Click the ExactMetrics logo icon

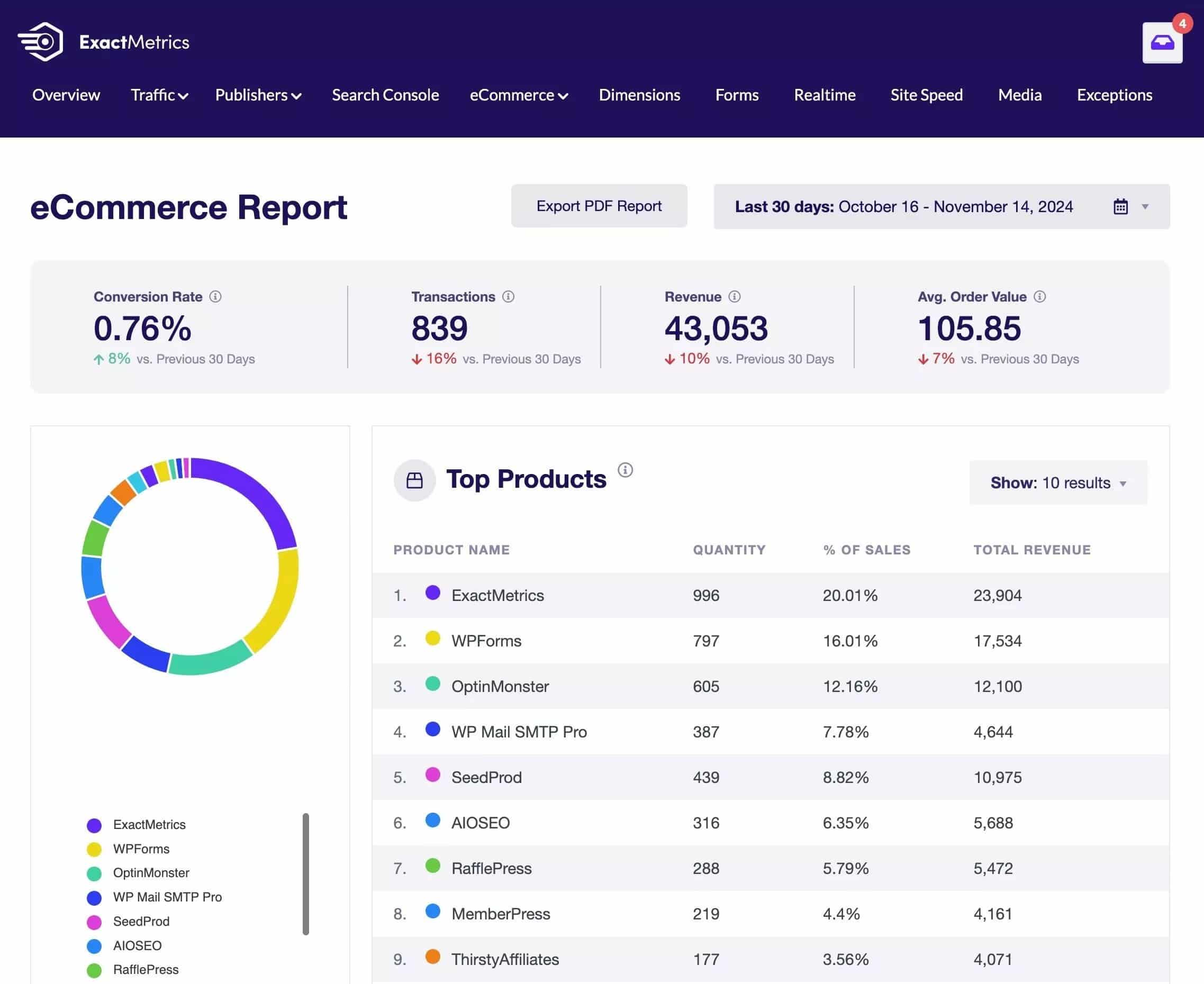pos(40,42)
